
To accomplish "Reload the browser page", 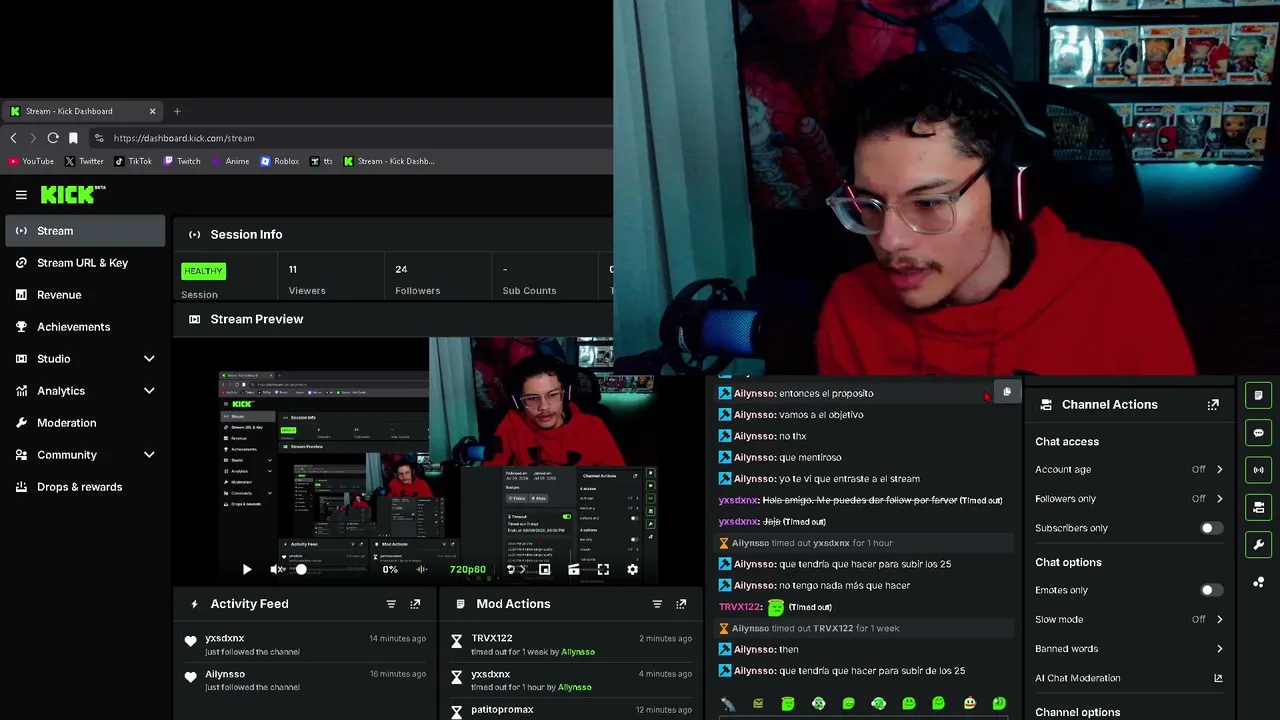I will tap(53, 138).
